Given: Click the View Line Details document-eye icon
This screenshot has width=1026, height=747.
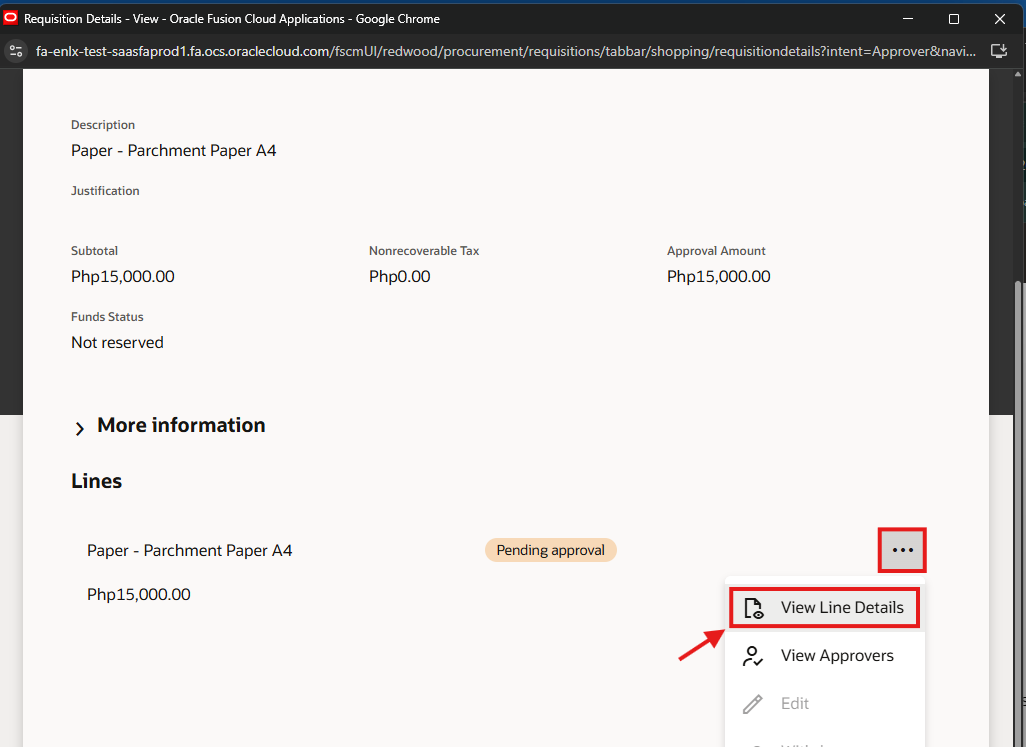Looking at the screenshot, I should click(x=753, y=608).
